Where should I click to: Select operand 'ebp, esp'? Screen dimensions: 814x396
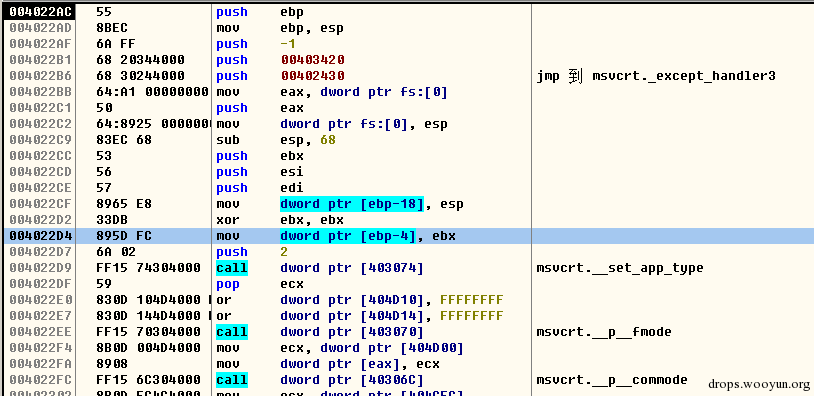coord(312,28)
